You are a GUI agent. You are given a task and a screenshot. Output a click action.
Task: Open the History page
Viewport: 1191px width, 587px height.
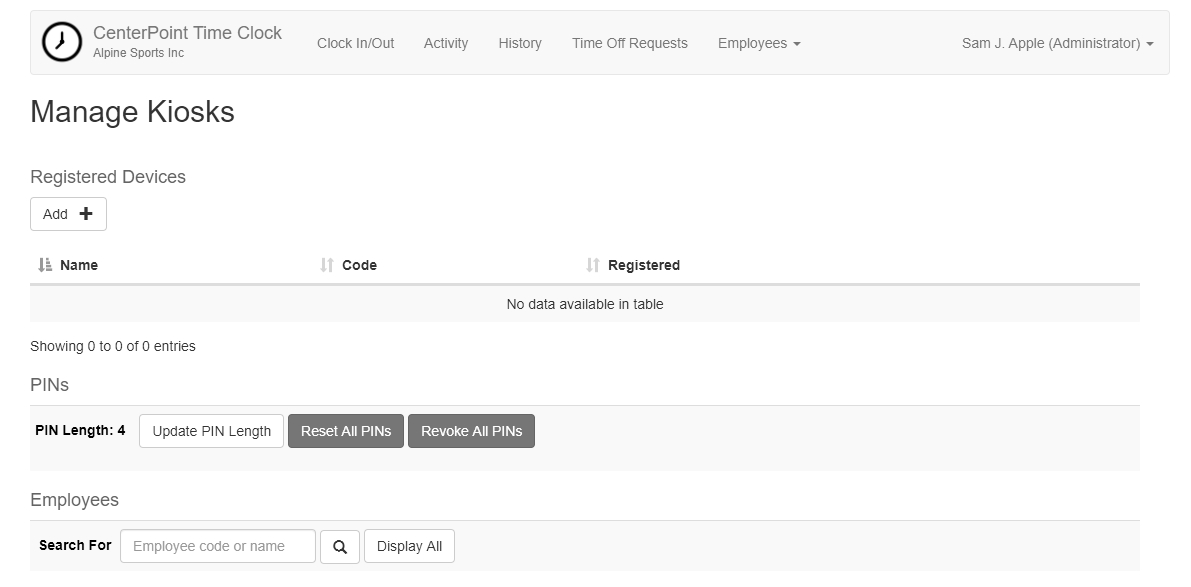(520, 43)
